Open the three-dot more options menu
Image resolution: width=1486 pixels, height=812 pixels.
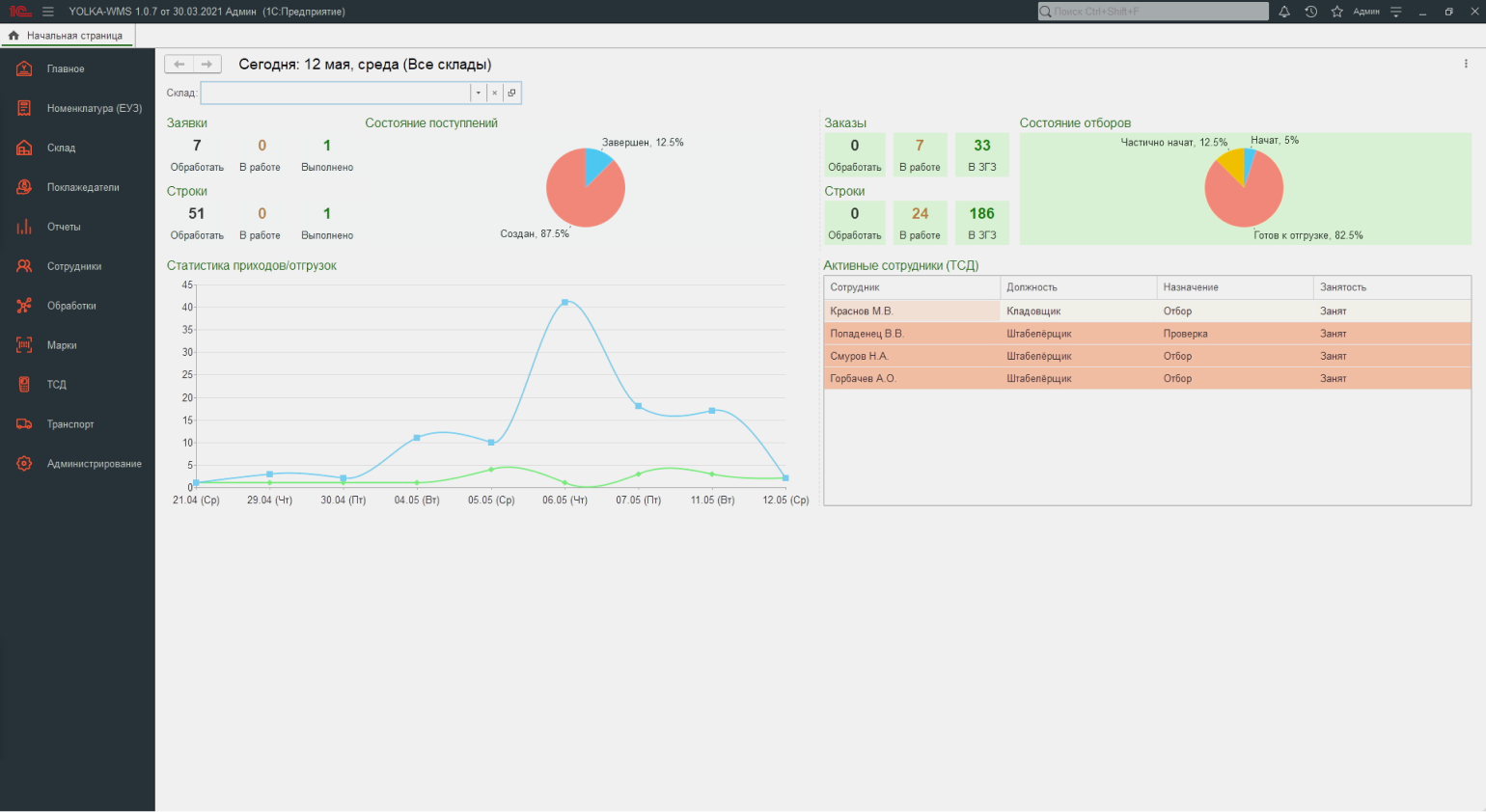[1466, 64]
